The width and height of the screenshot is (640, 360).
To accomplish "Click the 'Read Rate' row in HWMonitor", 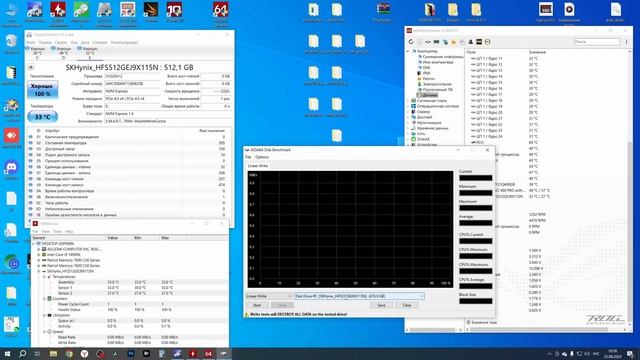I will point(129,338).
